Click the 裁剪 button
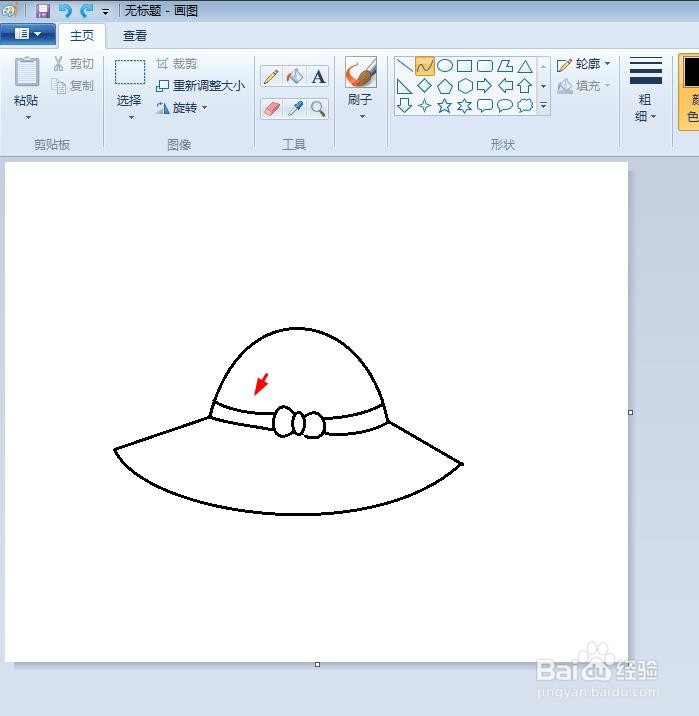This screenshot has width=699, height=716. (x=177, y=63)
